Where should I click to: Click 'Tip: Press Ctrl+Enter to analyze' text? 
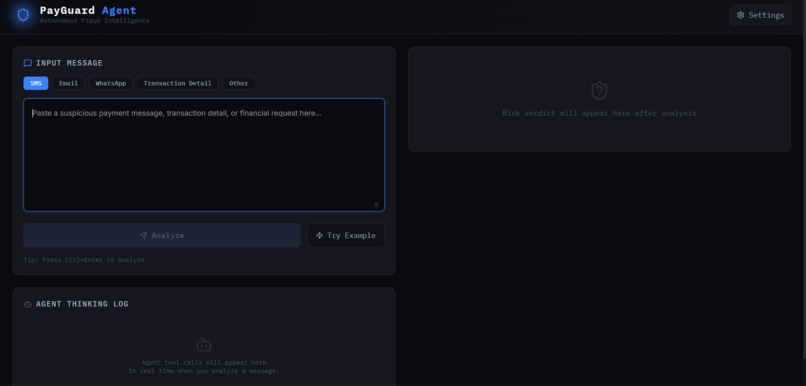[84, 260]
